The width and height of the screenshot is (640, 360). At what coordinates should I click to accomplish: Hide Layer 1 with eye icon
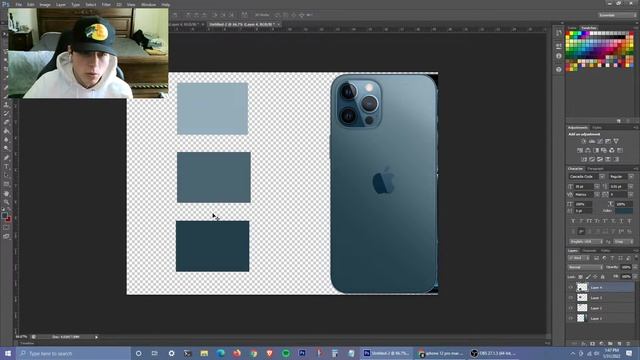[x=571, y=318]
